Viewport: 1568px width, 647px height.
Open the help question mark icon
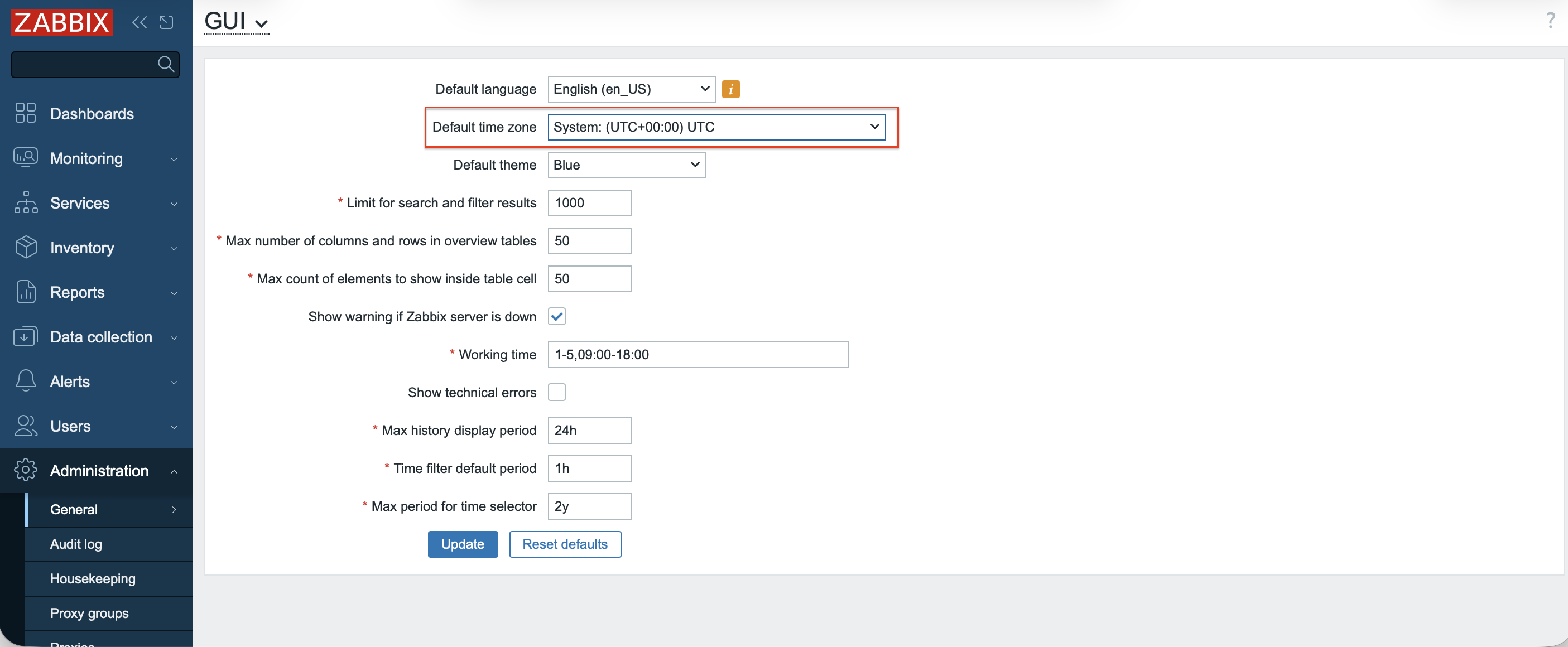coord(1550,21)
